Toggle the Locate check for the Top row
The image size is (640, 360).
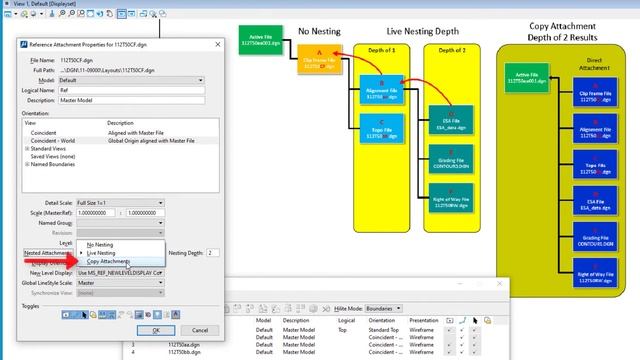click(x=475, y=330)
